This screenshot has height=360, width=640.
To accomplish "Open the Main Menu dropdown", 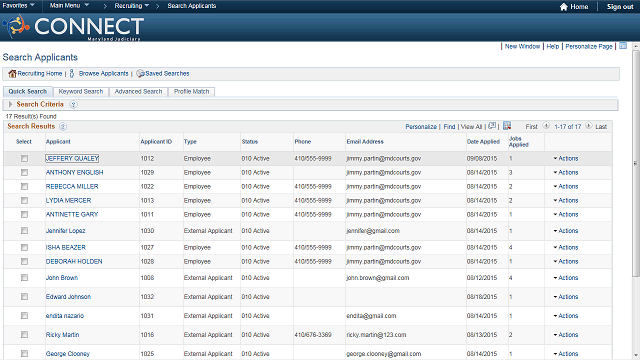I will tap(69, 6).
